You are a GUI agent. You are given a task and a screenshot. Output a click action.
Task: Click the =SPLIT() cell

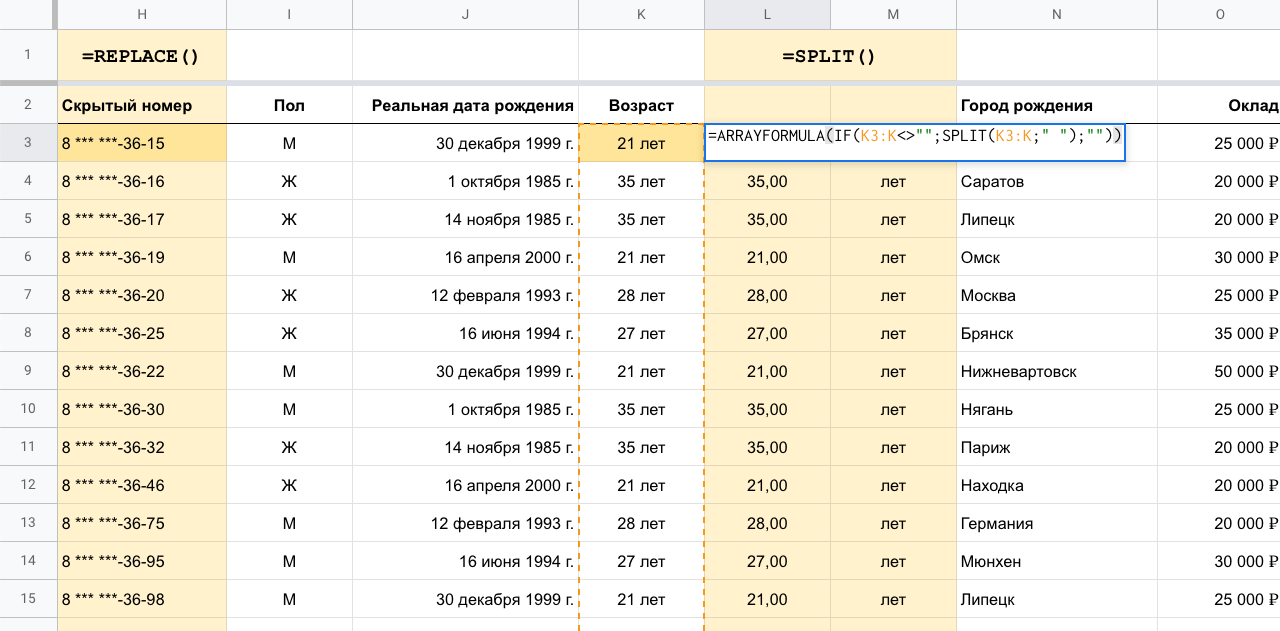[831, 56]
